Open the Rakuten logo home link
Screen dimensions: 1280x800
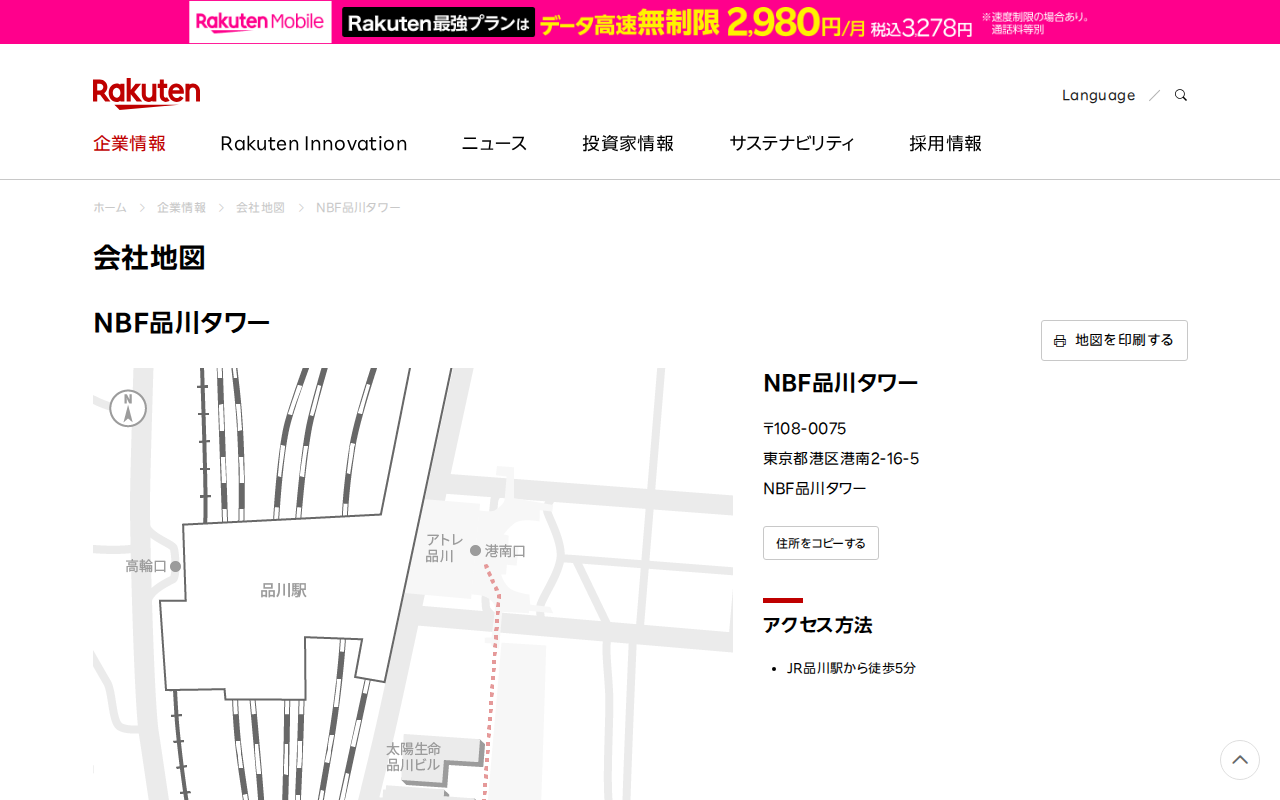[146, 93]
